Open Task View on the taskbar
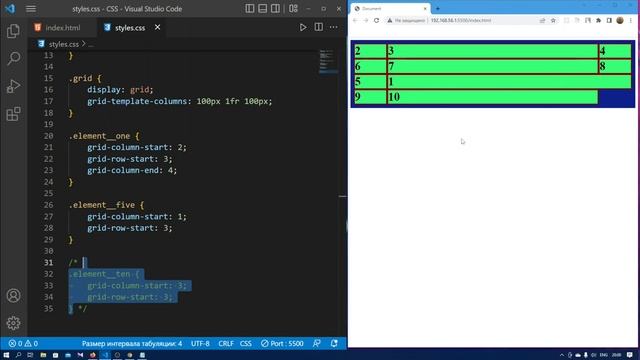 click(30, 355)
